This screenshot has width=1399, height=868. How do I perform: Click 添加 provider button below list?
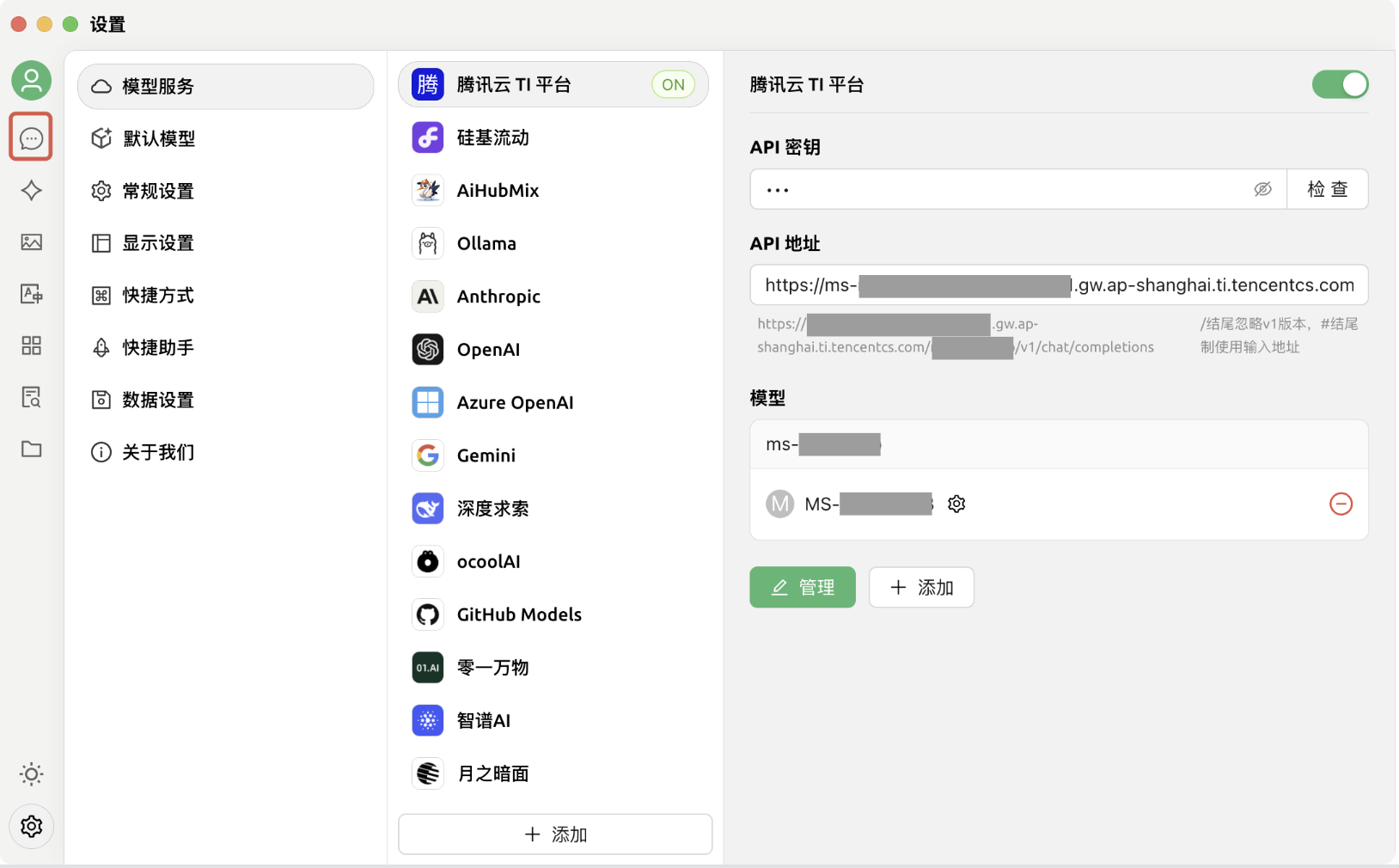click(x=555, y=834)
